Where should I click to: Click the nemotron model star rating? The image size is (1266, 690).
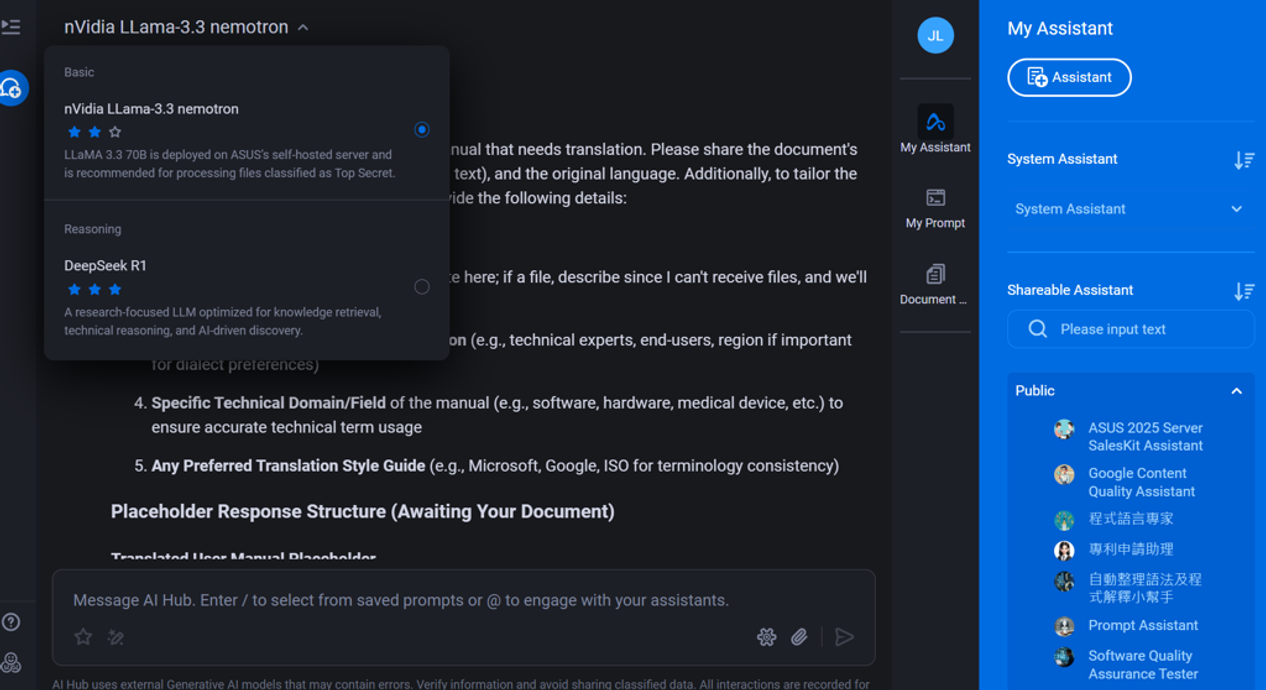click(94, 132)
